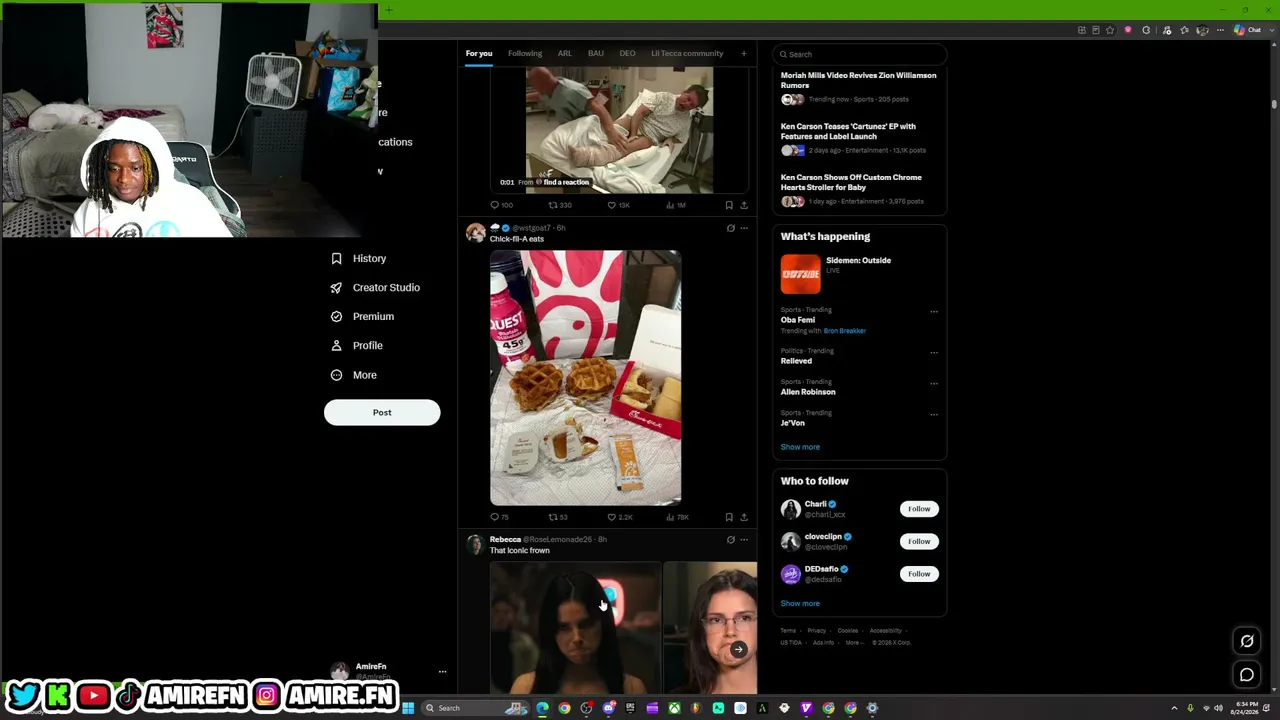Screen dimensions: 1280x720
Task: Open the Chick-fil-A food photo
Action: coord(586,378)
